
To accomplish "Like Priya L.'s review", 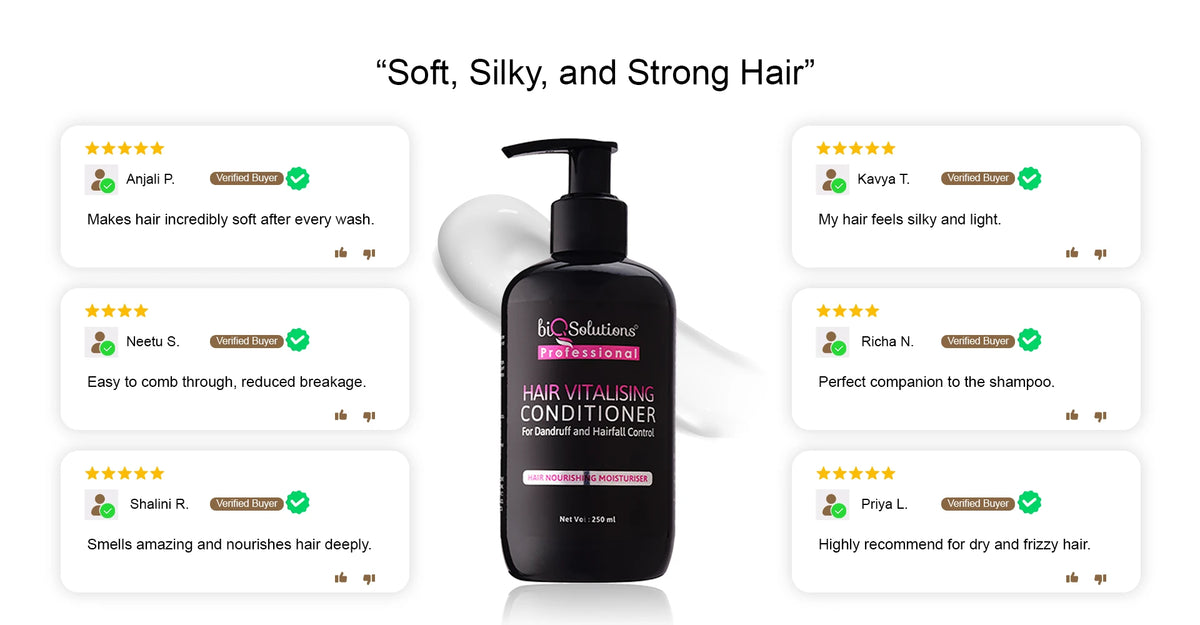I will pyautogui.click(x=1072, y=577).
